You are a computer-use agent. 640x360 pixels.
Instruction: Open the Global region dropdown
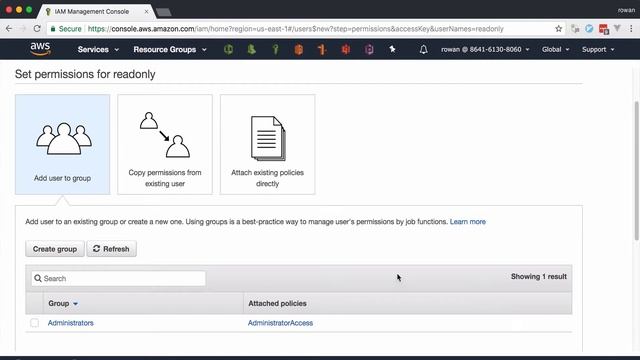click(555, 49)
